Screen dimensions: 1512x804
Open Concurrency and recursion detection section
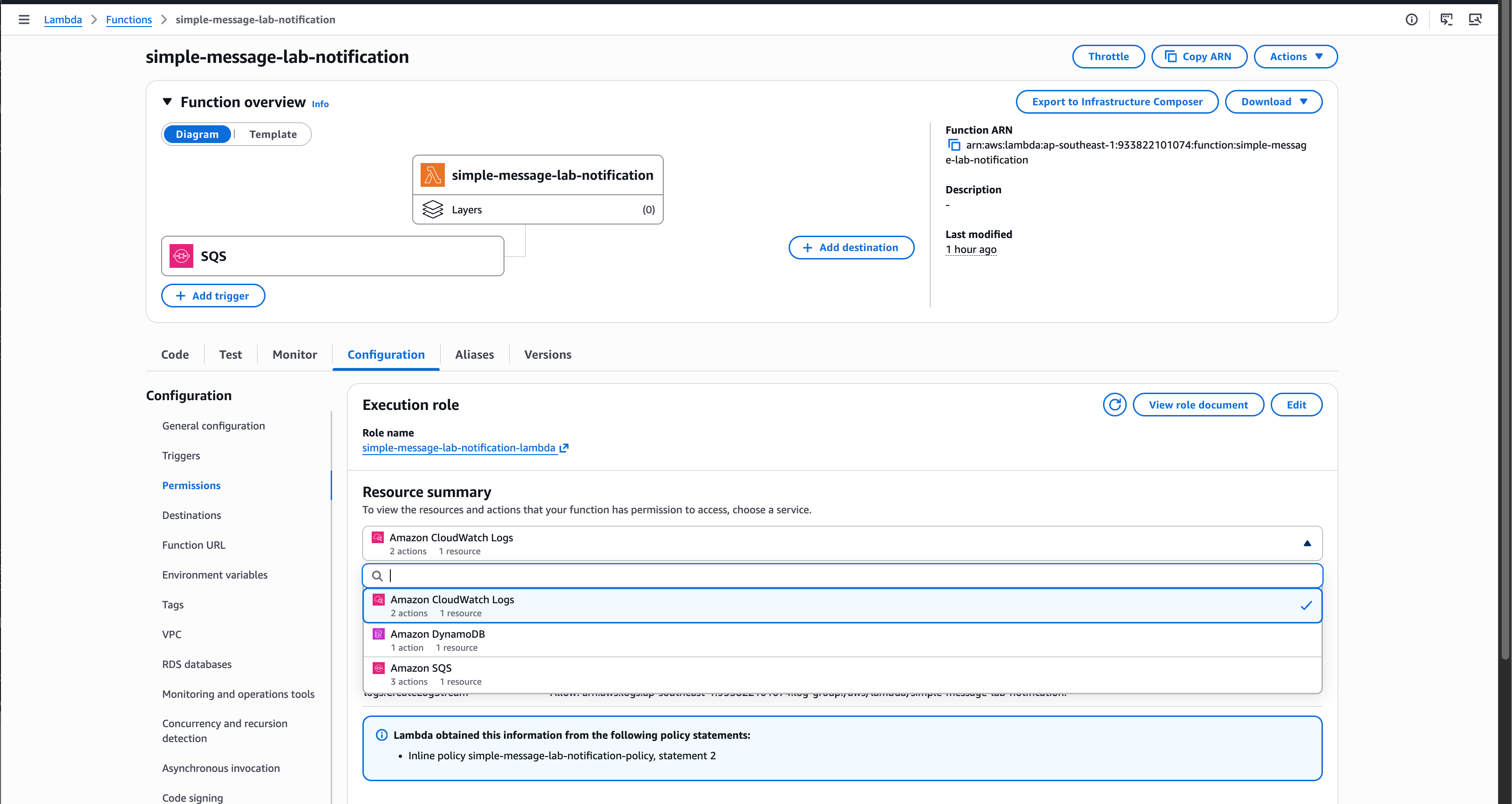[x=225, y=731]
